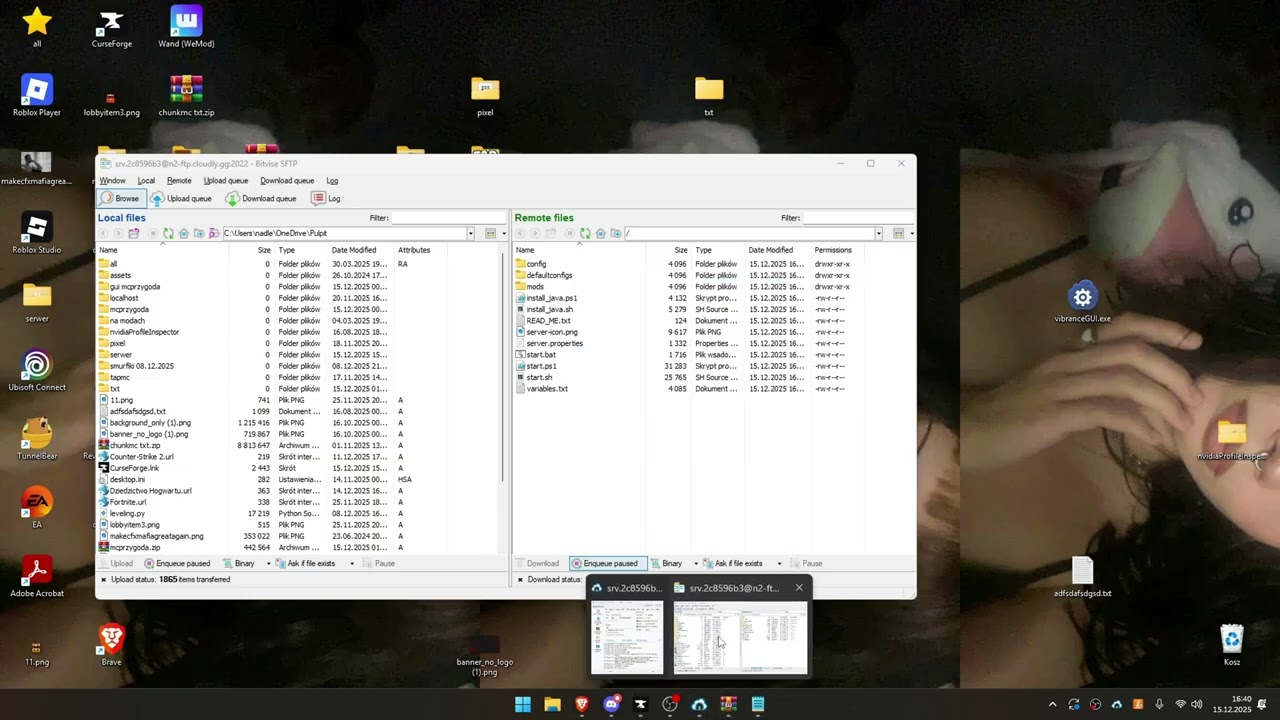This screenshot has width=1280, height=720.
Task: Focus the Local files Filter field
Action: coord(448,218)
